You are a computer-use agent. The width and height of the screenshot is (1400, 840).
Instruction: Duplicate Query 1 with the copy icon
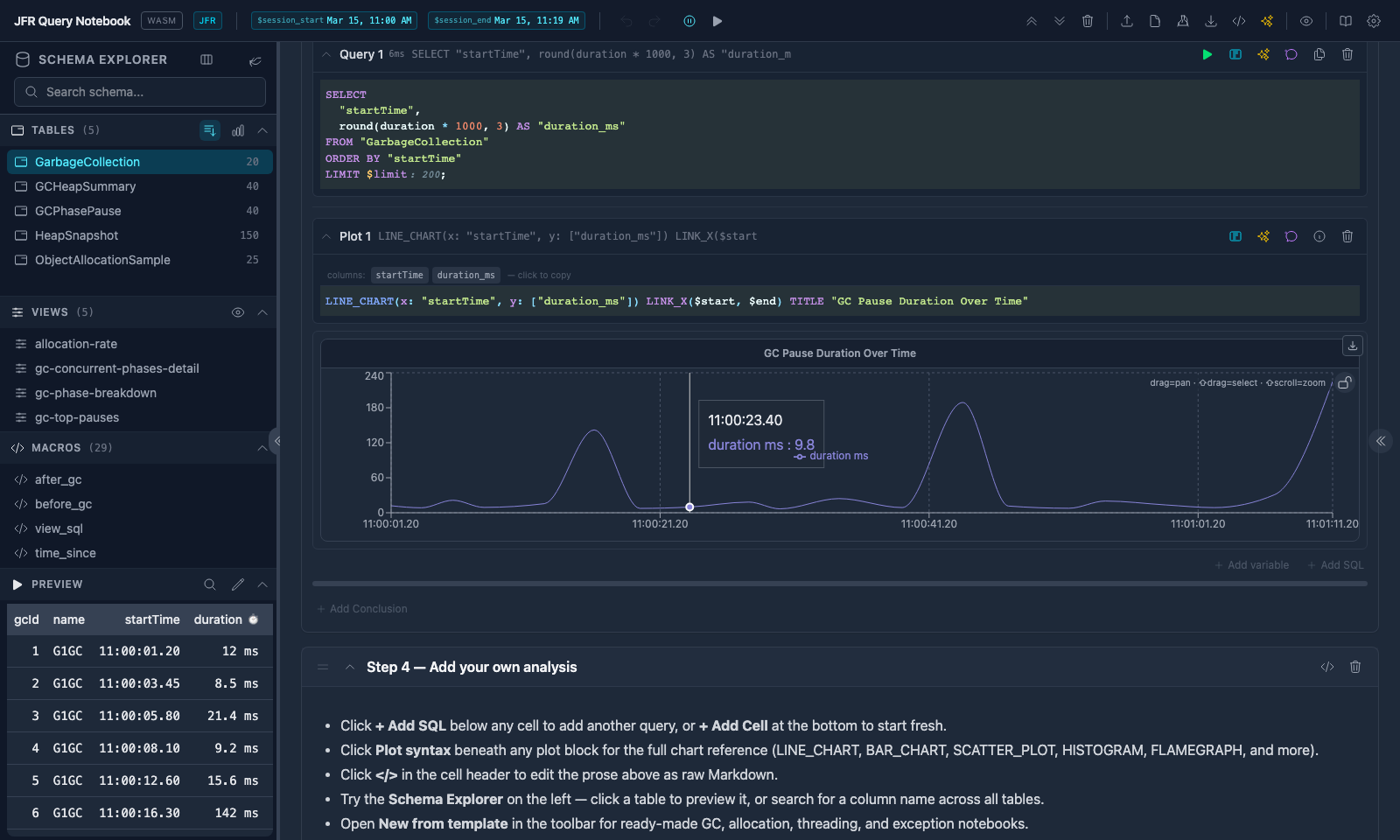pyautogui.click(x=1319, y=54)
